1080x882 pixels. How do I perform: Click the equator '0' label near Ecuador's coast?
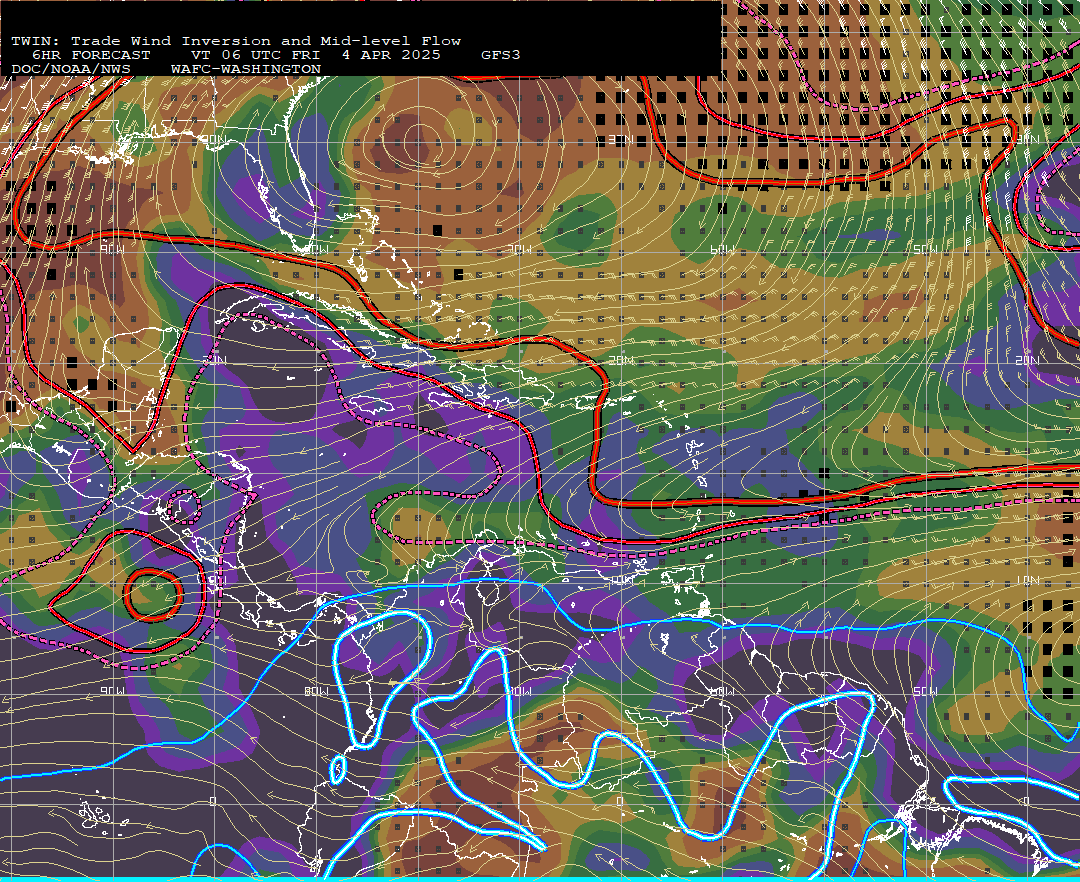(x=214, y=801)
